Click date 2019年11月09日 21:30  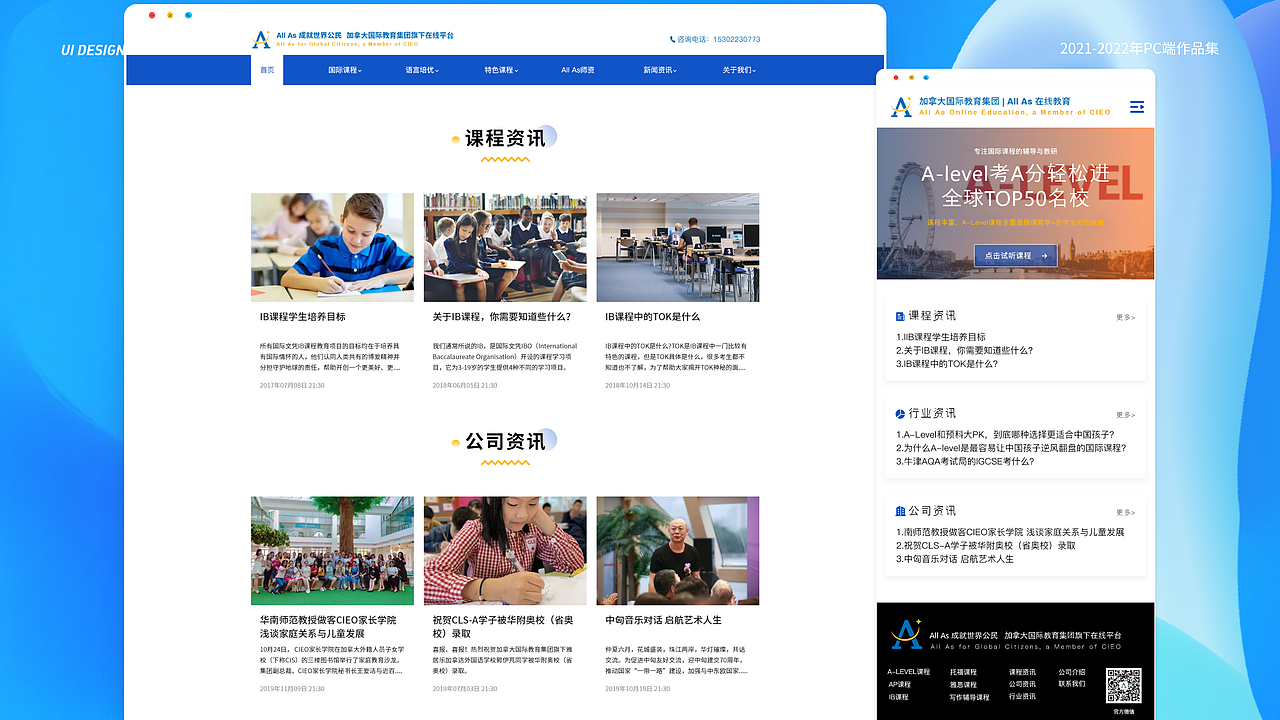tap(292, 689)
